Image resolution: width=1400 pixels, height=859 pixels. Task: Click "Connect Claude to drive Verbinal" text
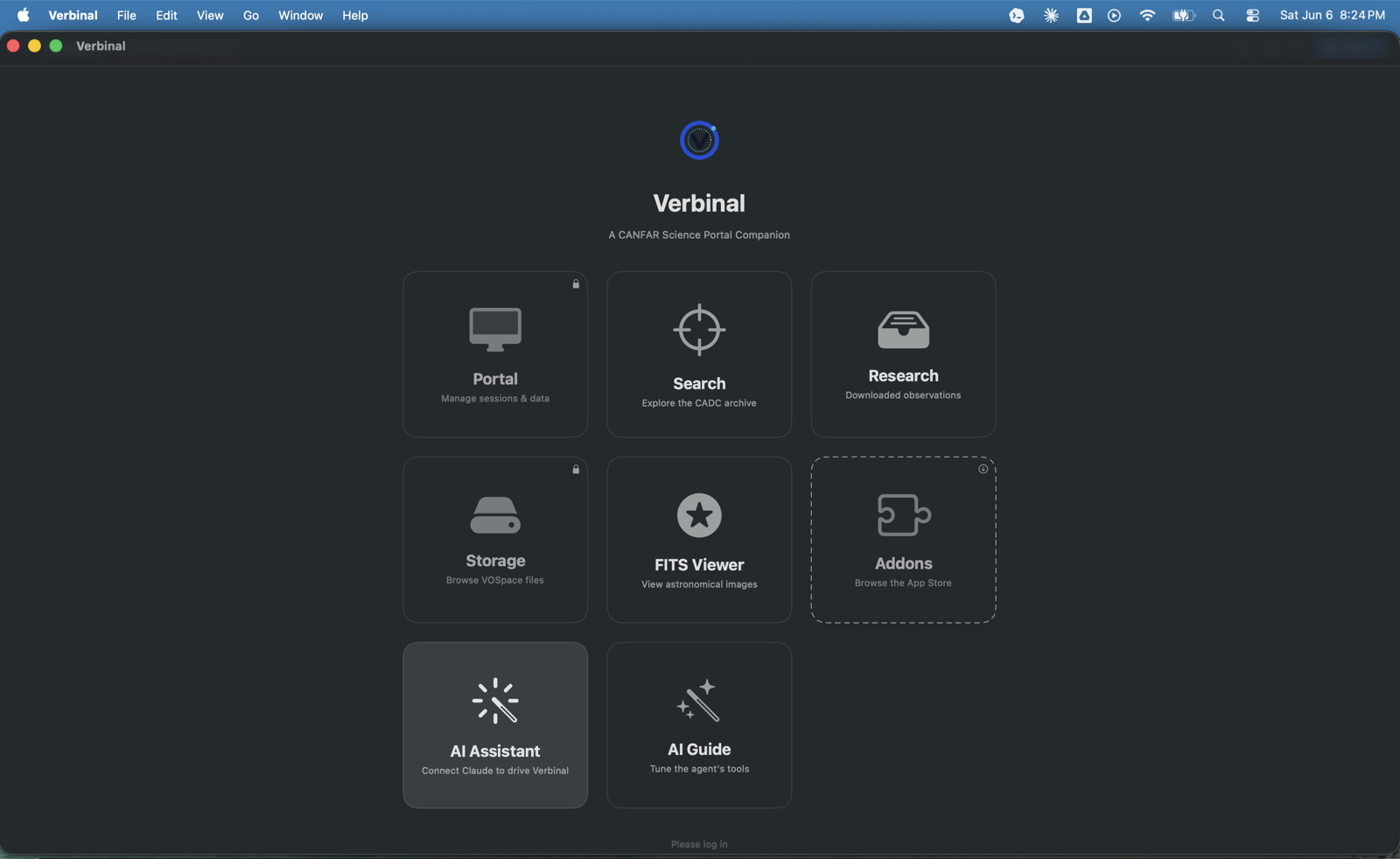click(495, 771)
